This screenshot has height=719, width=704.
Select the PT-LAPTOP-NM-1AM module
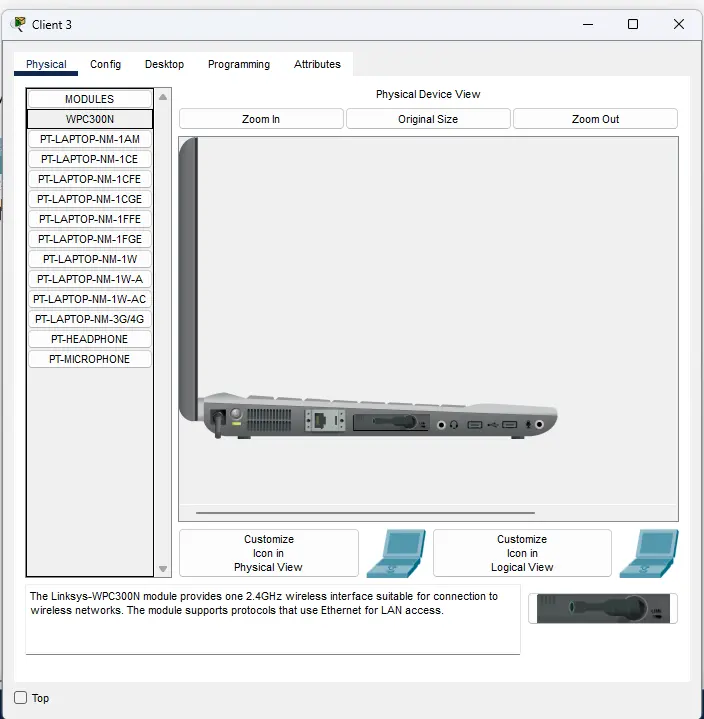pos(89,139)
